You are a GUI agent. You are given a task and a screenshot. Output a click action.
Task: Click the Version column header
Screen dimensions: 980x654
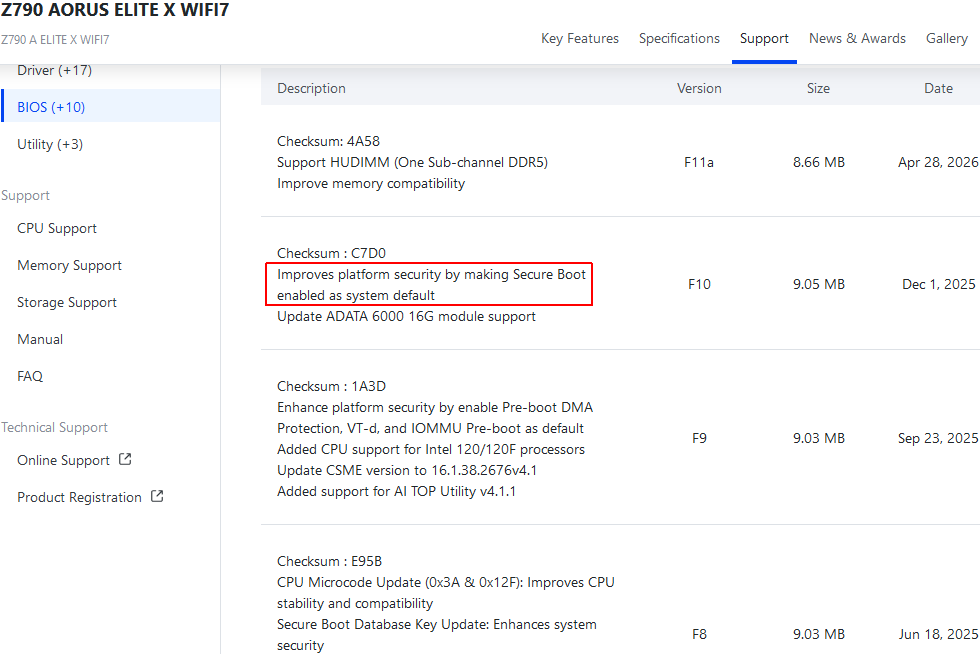(699, 88)
